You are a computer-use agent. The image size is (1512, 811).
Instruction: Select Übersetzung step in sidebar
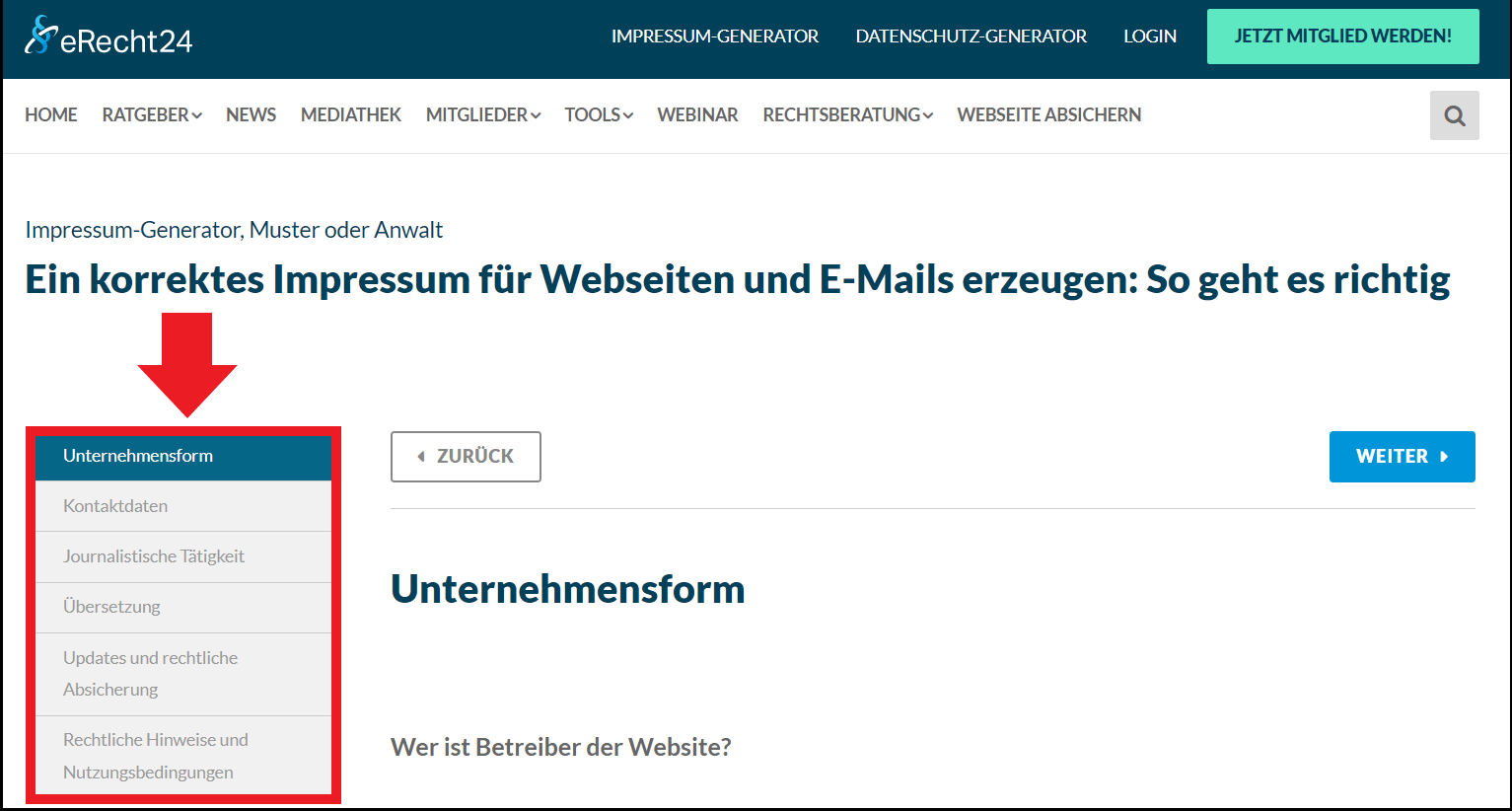pos(183,607)
